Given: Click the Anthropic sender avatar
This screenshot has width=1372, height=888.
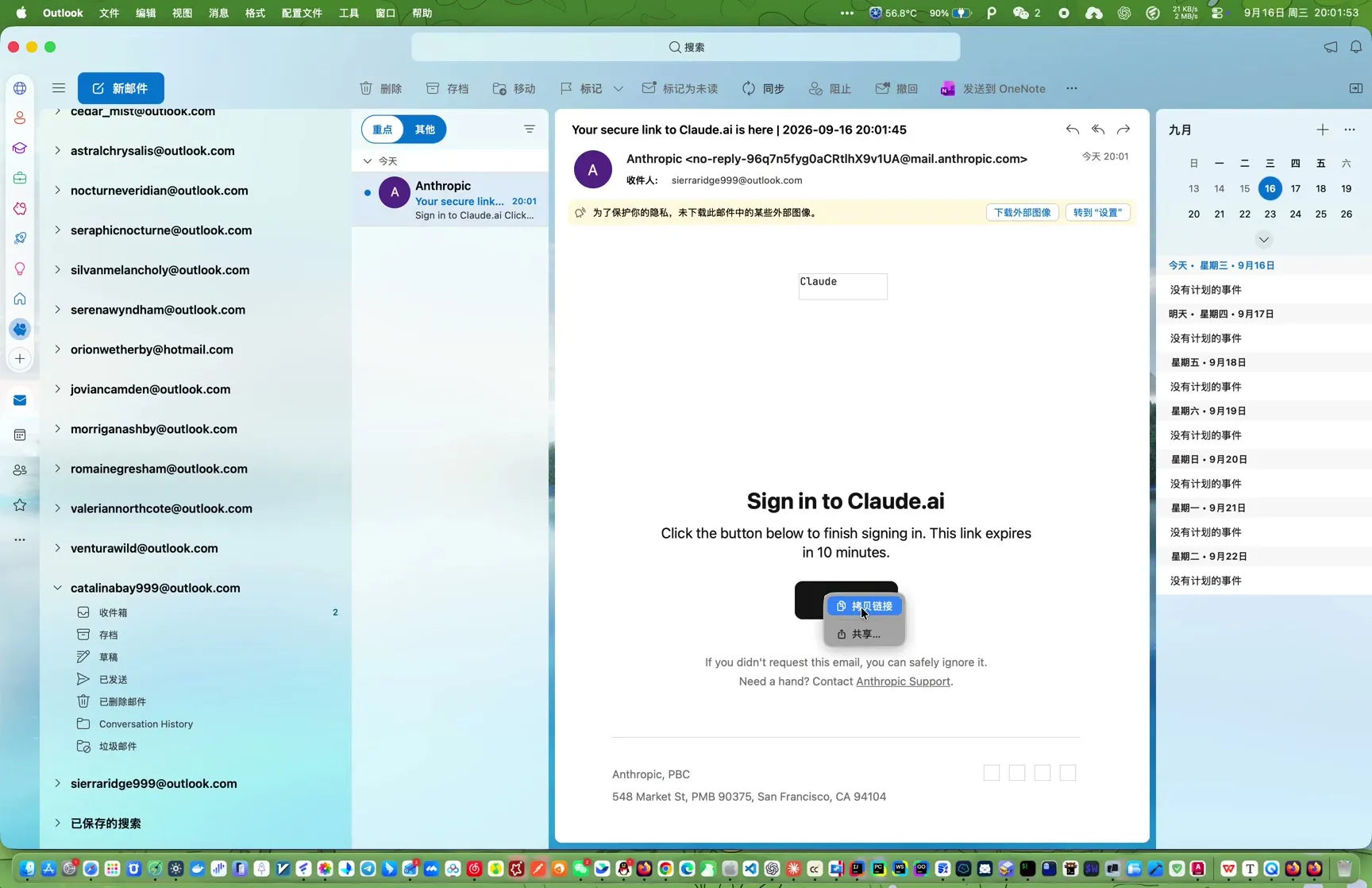Looking at the screenshot, I should [x=593, y=169].
